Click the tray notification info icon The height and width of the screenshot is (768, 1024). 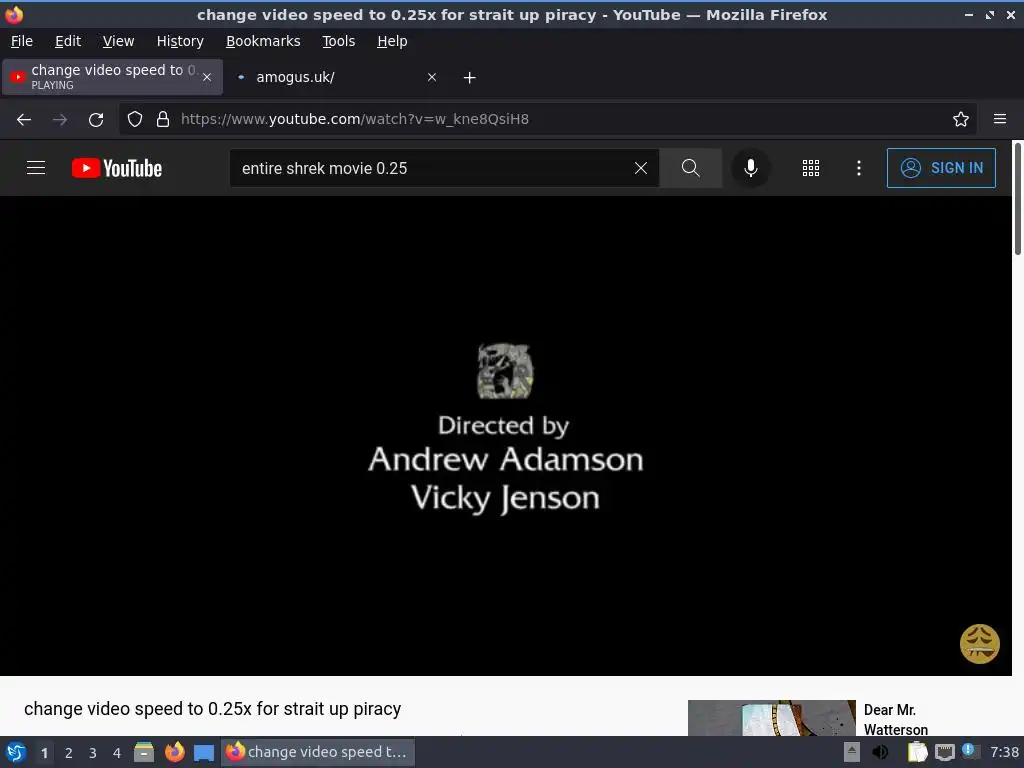click(x=969, y=750)
